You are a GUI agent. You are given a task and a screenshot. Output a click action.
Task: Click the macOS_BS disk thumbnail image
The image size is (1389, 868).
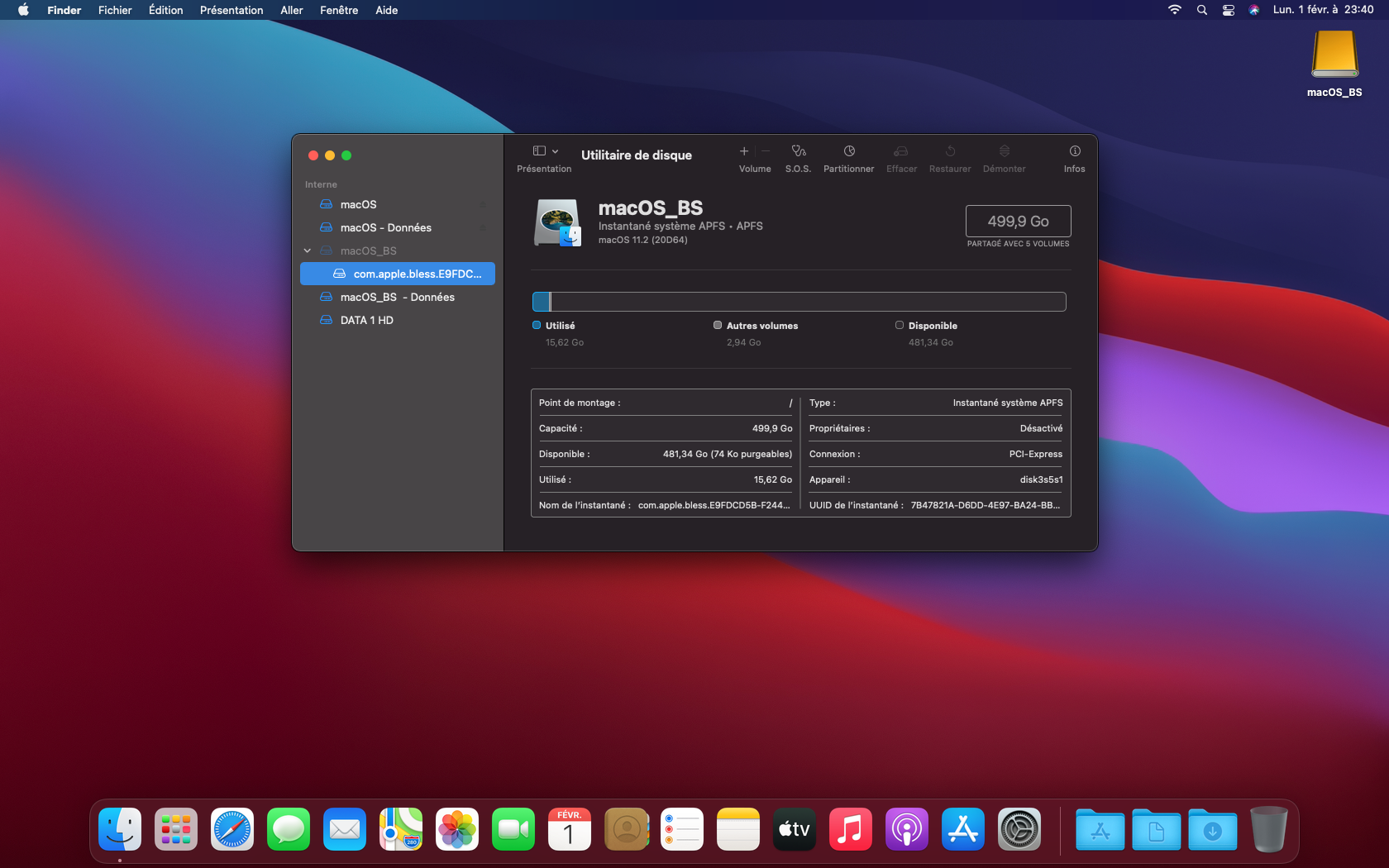pyautogui.click(x=557, y=222)
